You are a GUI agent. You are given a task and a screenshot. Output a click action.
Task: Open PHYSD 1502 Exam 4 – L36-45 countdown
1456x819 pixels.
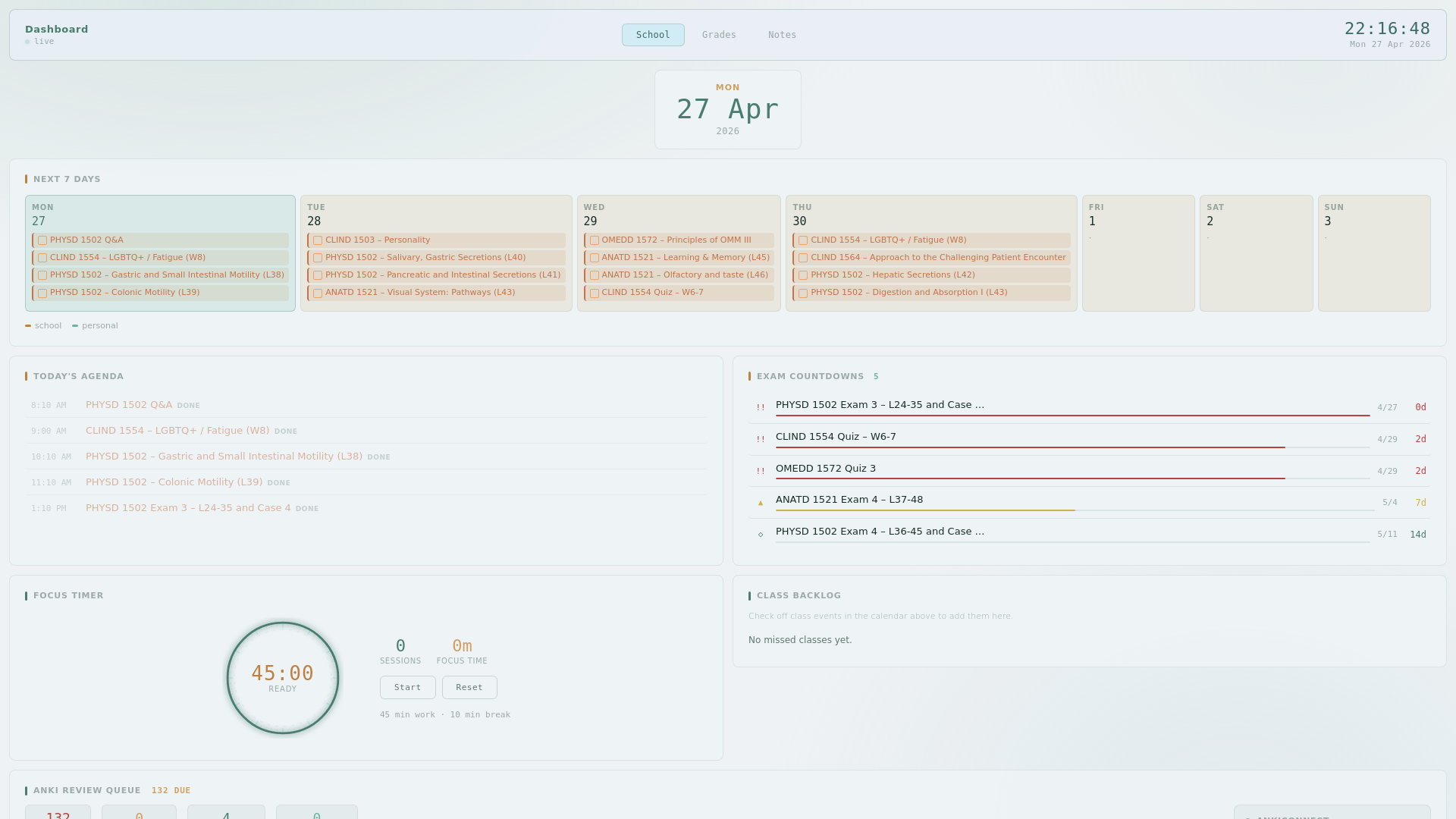coord(1089,535)
